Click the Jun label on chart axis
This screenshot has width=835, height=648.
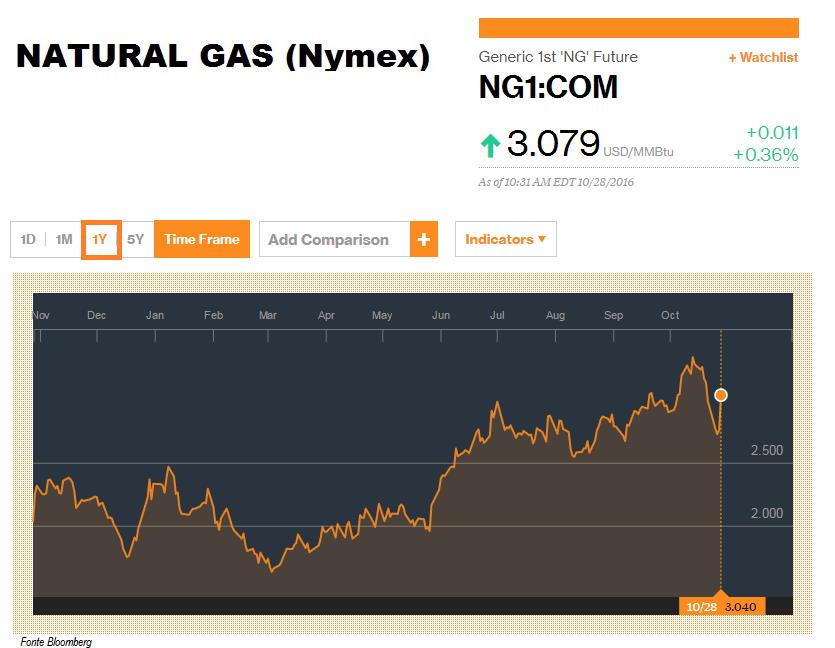coord(441,315)
